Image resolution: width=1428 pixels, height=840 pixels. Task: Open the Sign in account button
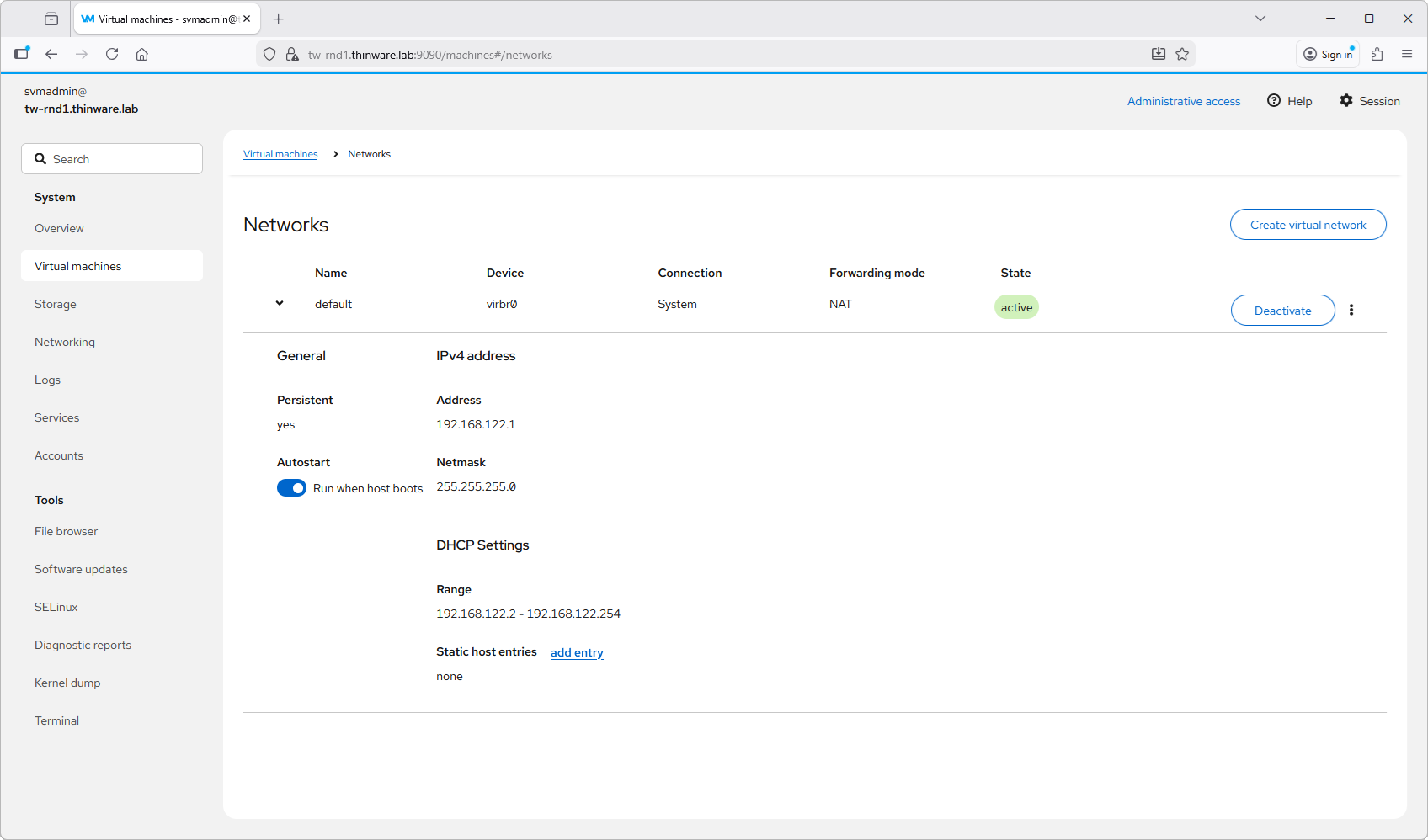1328,54
